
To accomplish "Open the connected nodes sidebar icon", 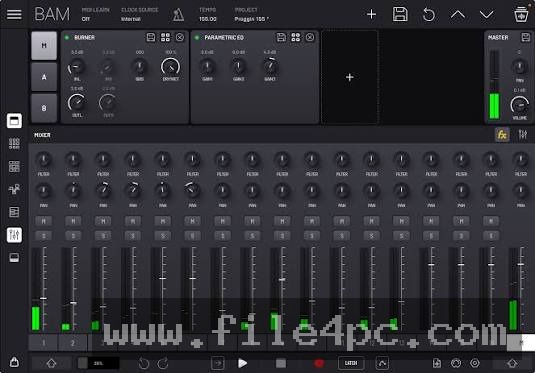I will [x=14, y=189].
